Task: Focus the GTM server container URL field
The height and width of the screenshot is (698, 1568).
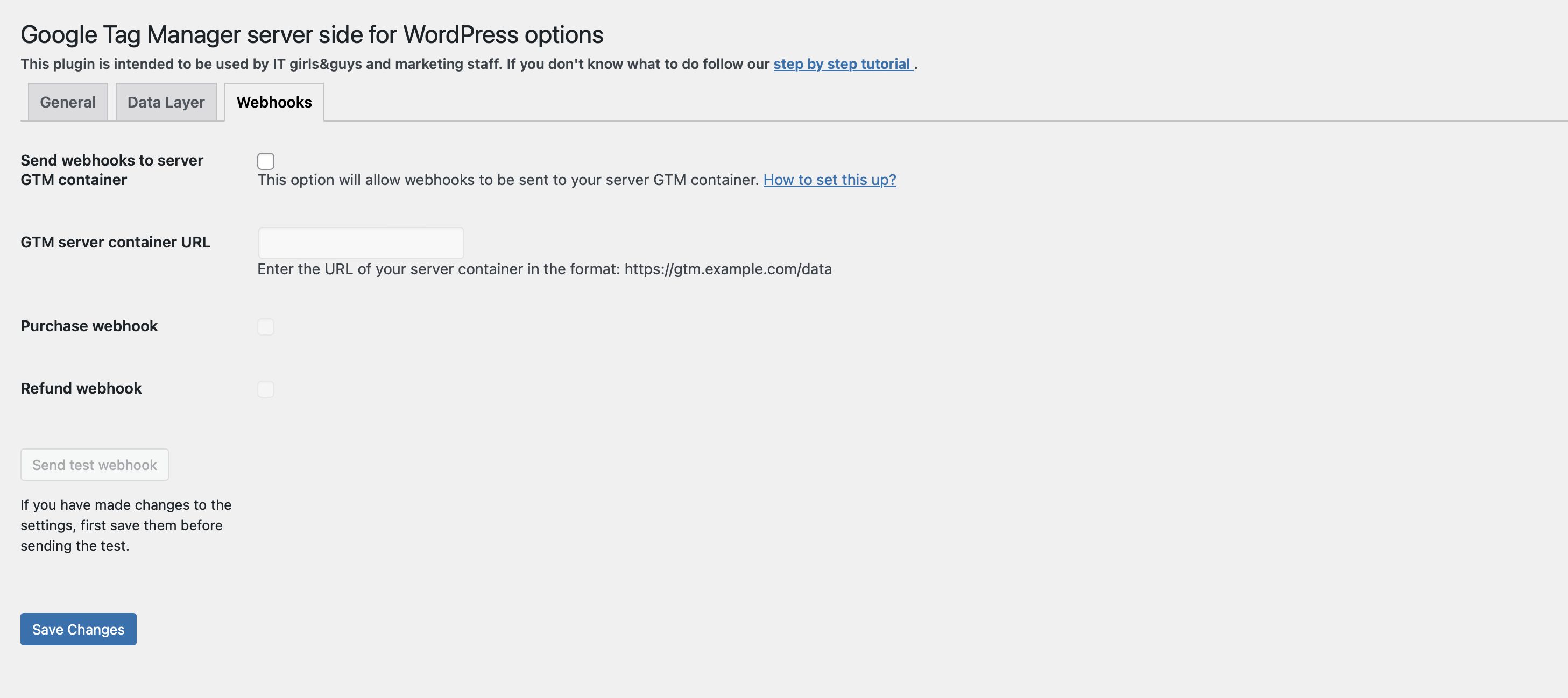Action: [361, 243]
